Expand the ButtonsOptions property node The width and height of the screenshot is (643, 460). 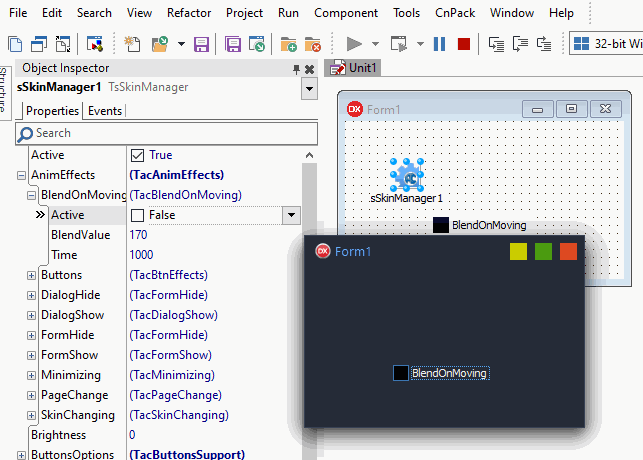click(x=21, y=455)
